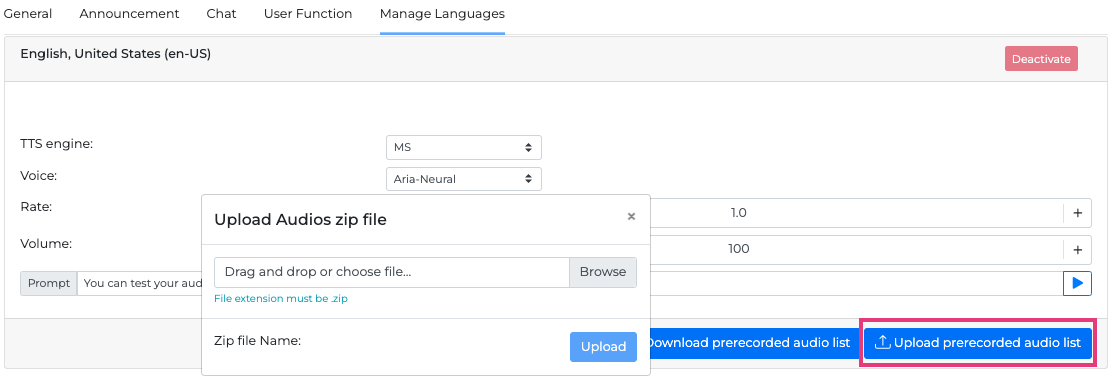Go to the User Function tab
Viewport: 1112px width, 378px height.
click(308, 13)
